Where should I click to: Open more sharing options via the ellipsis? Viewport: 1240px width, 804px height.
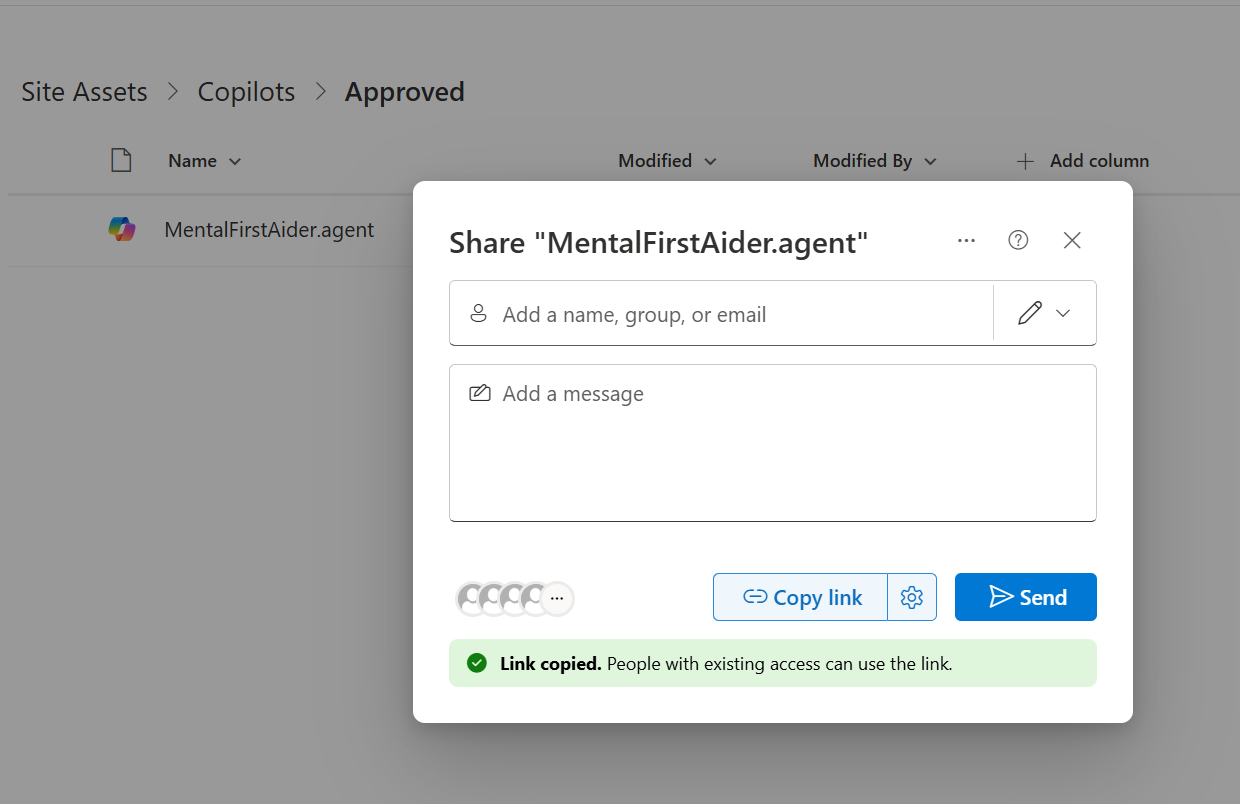pyautogui.click(x=966, y=240)
